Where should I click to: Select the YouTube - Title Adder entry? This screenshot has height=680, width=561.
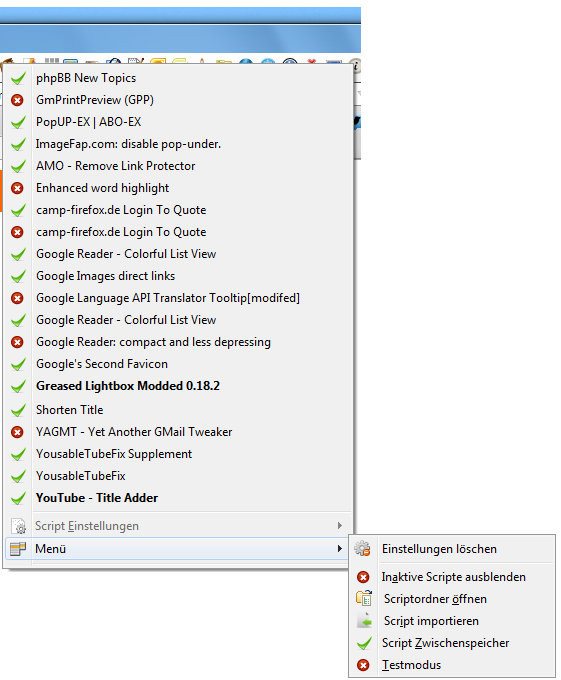pos(178,498)
